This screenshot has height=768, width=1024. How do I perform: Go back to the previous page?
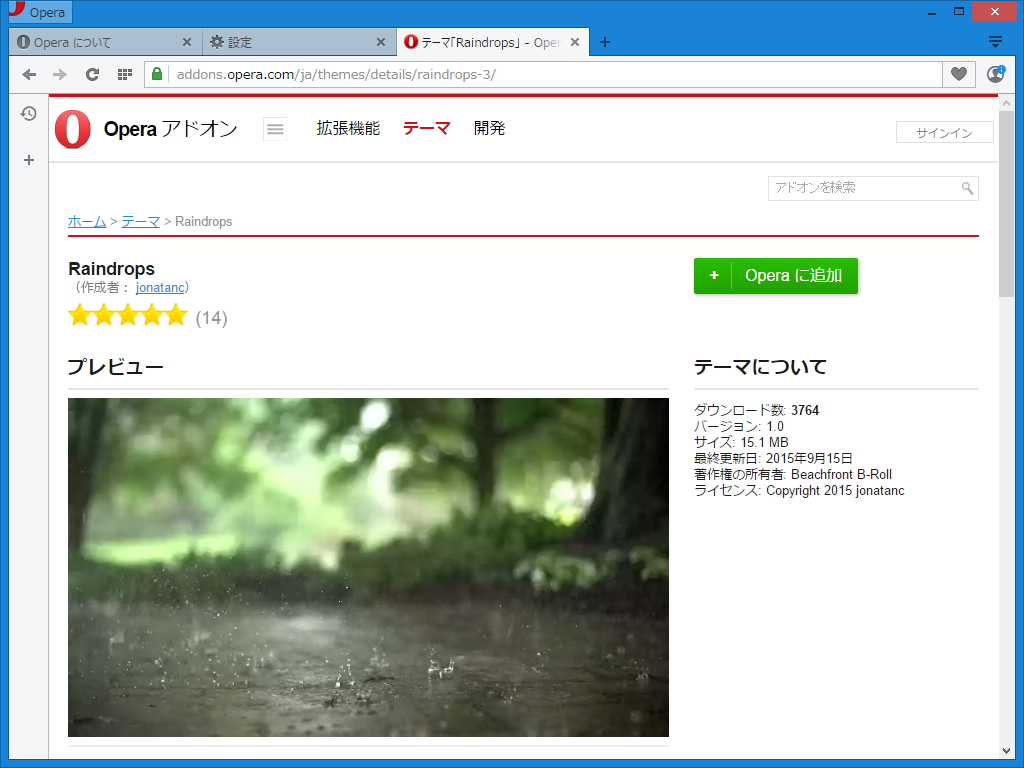(29, 74)
